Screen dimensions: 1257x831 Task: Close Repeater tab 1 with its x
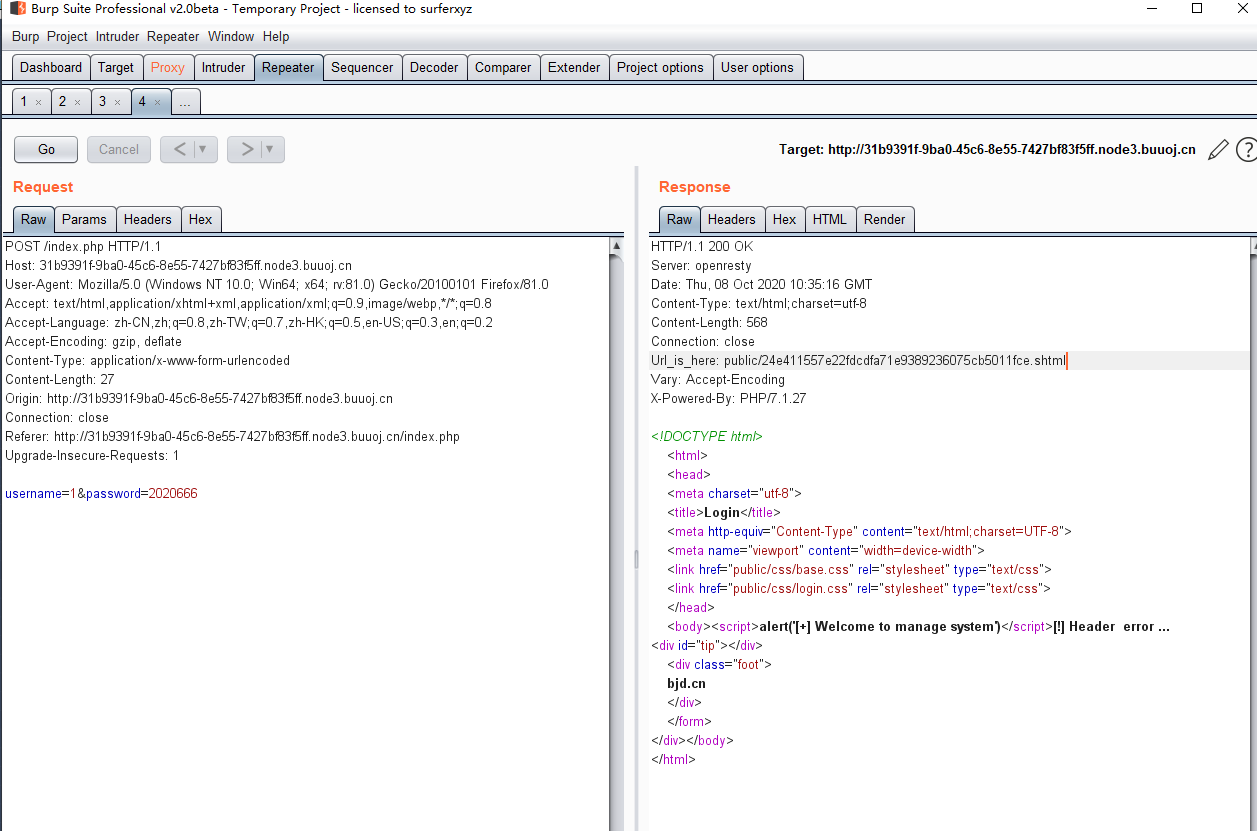[x=38, y=102]
